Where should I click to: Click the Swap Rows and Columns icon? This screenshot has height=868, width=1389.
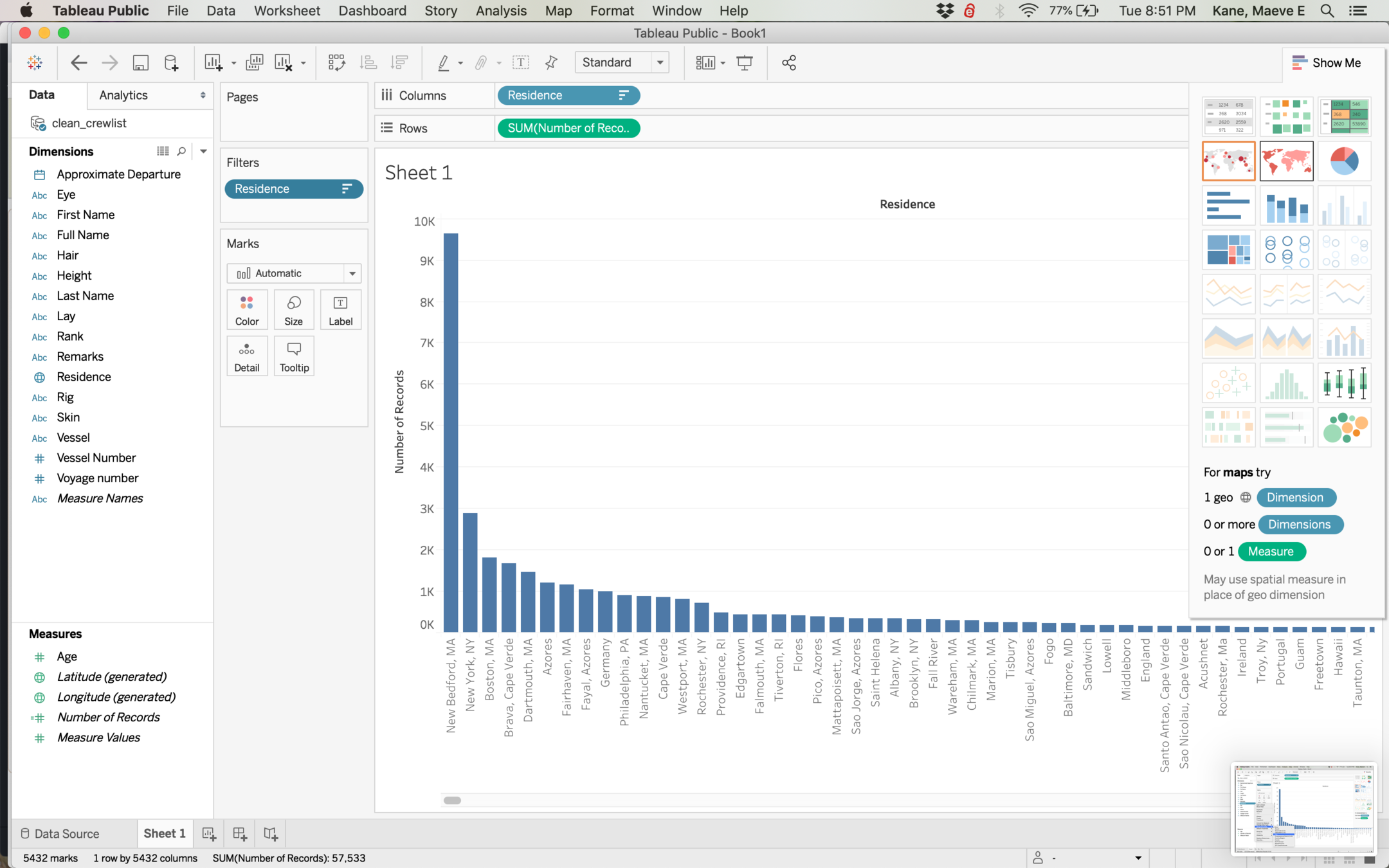click(x=336, y=62)
